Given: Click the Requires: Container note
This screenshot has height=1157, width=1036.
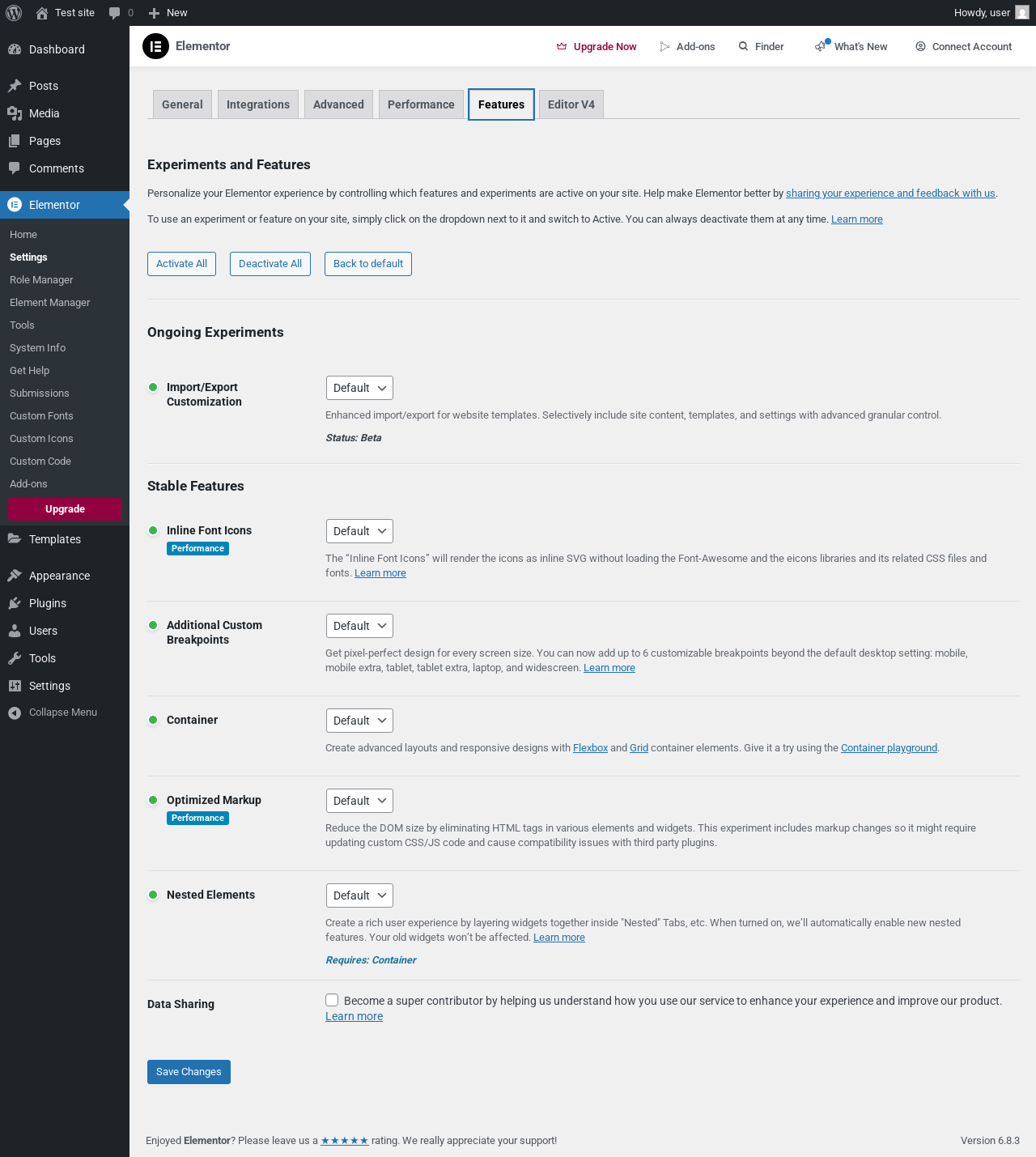Looking at the screenshot, I should point(371,960).
